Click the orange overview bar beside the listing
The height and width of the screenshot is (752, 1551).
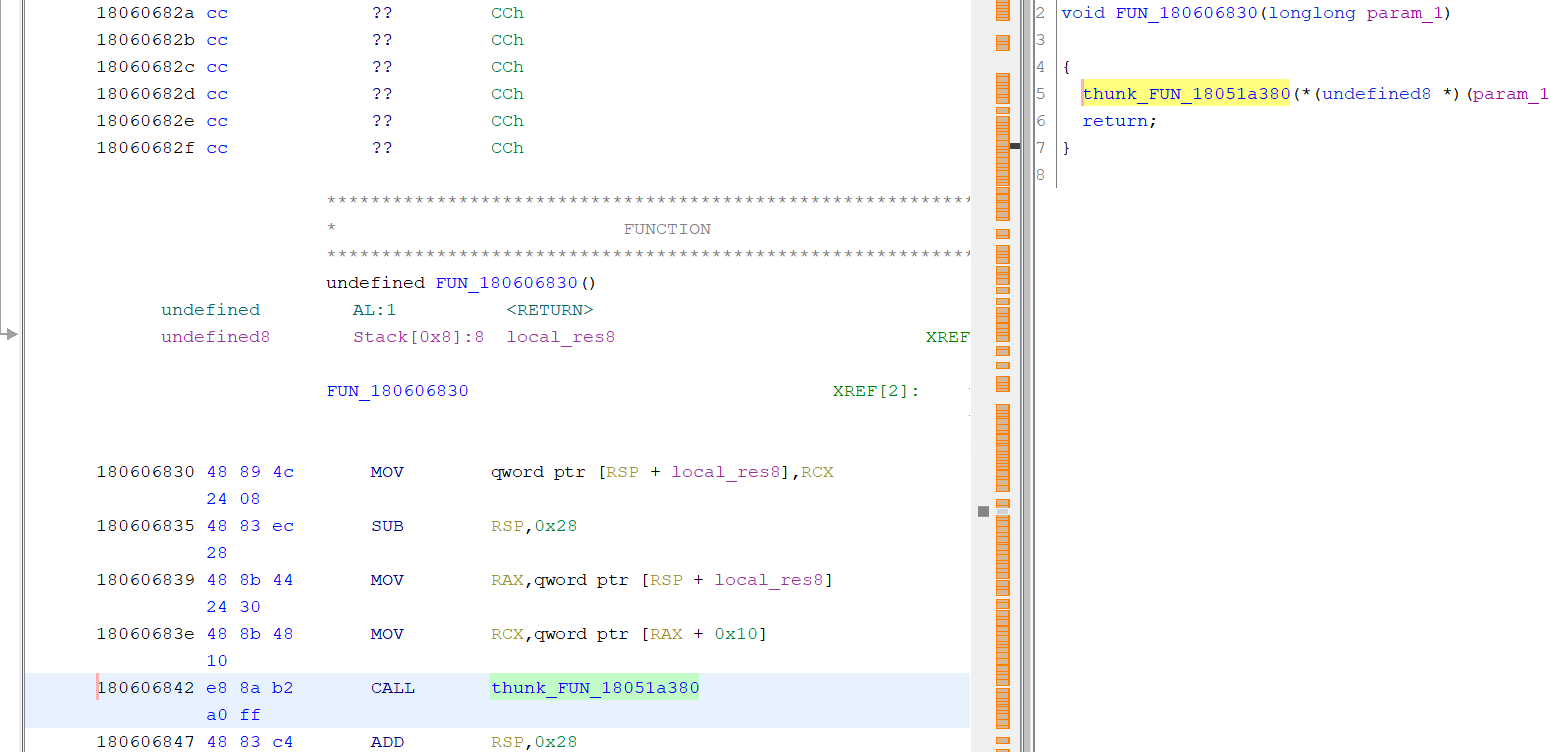click(x=1002, y=376)
